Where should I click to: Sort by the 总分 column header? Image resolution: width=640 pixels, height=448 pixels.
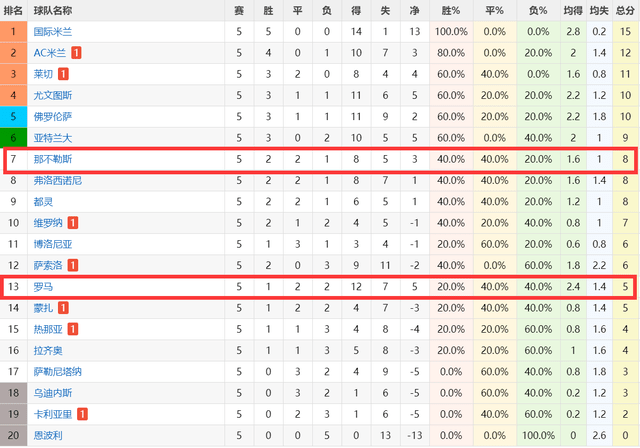click(x=625, y=11)
